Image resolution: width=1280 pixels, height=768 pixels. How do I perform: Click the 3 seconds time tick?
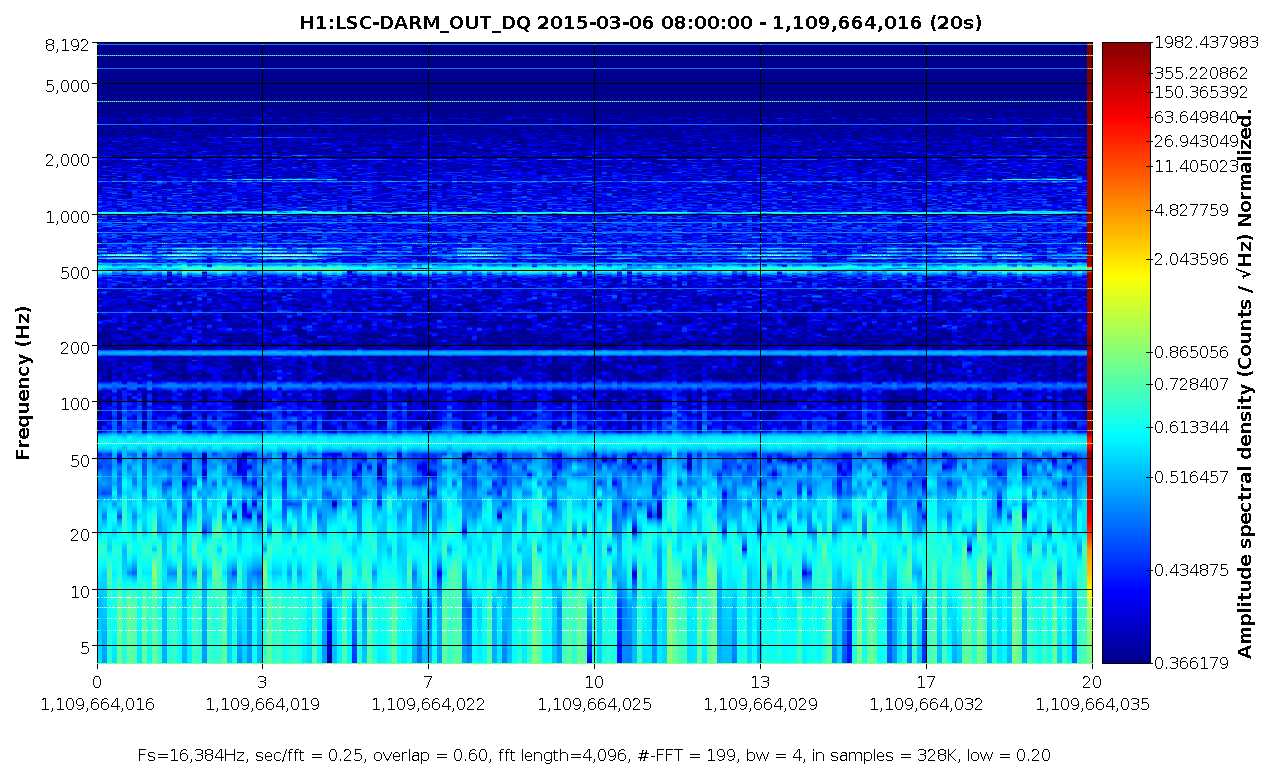click(x=262, y=681)
